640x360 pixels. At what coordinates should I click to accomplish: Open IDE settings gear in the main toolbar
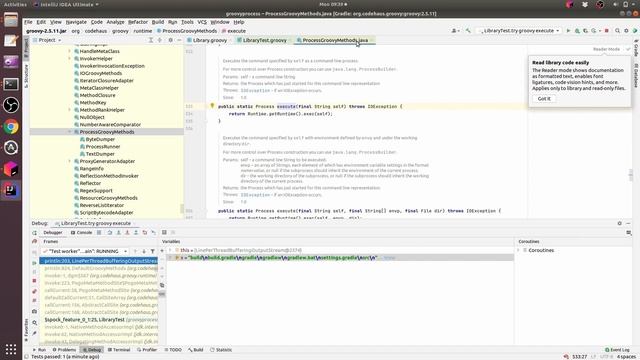pos(626,31)
